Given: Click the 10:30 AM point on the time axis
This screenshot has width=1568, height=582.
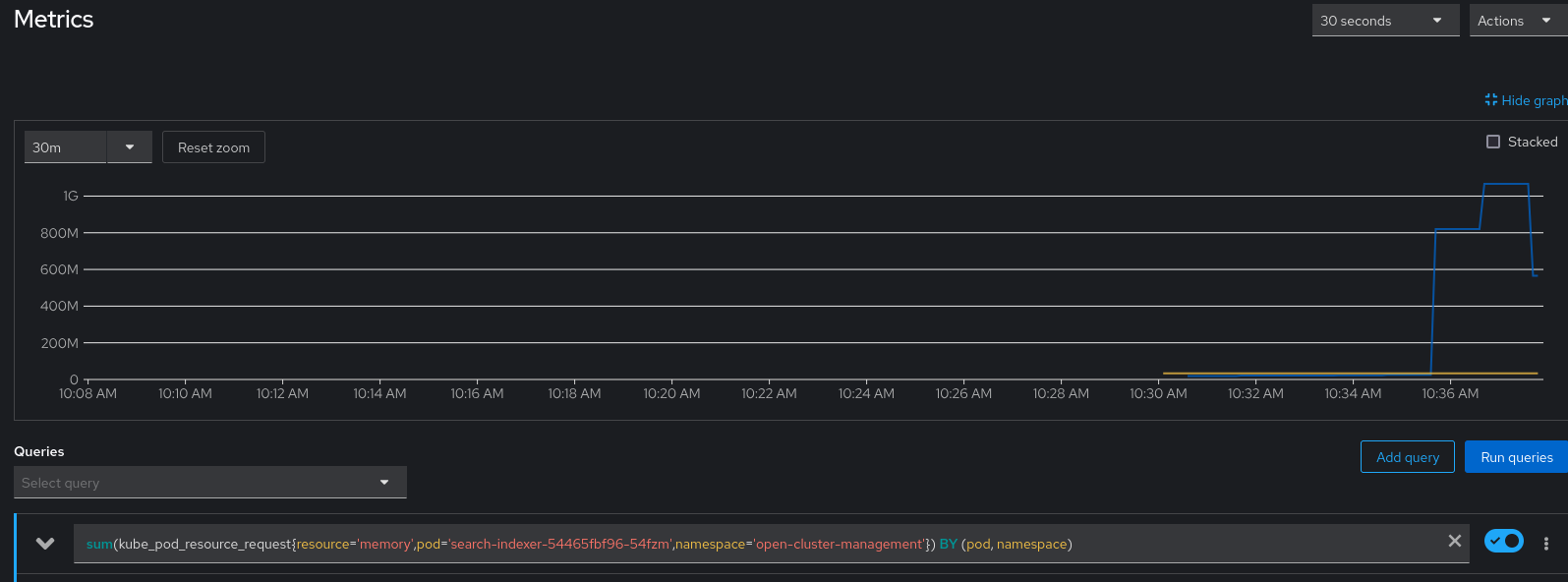Looking at the screenshot, I should (1158, 393).
